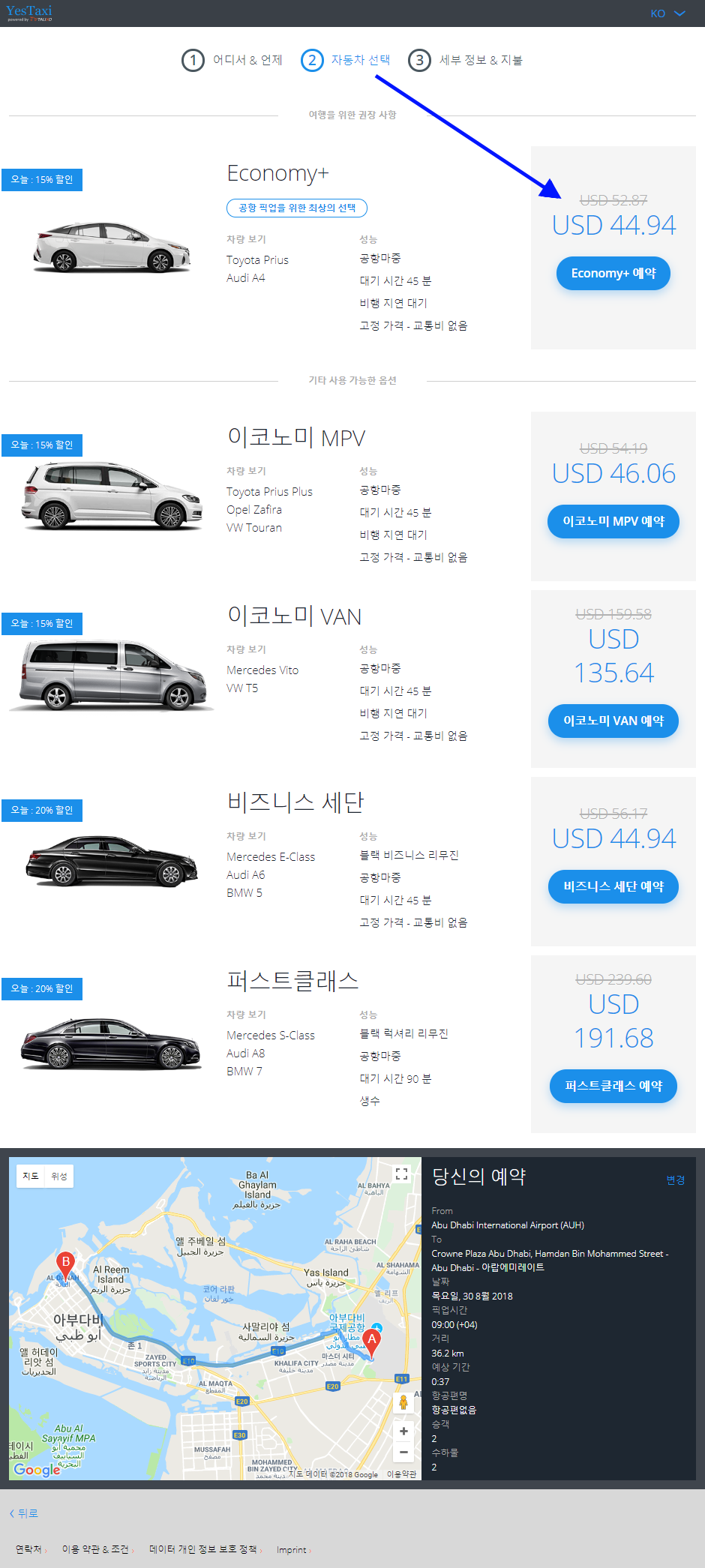Switch map to 지도 view
This screenshot has width=705, height=1568.
pyautogui.click(x=31, y=1176)
